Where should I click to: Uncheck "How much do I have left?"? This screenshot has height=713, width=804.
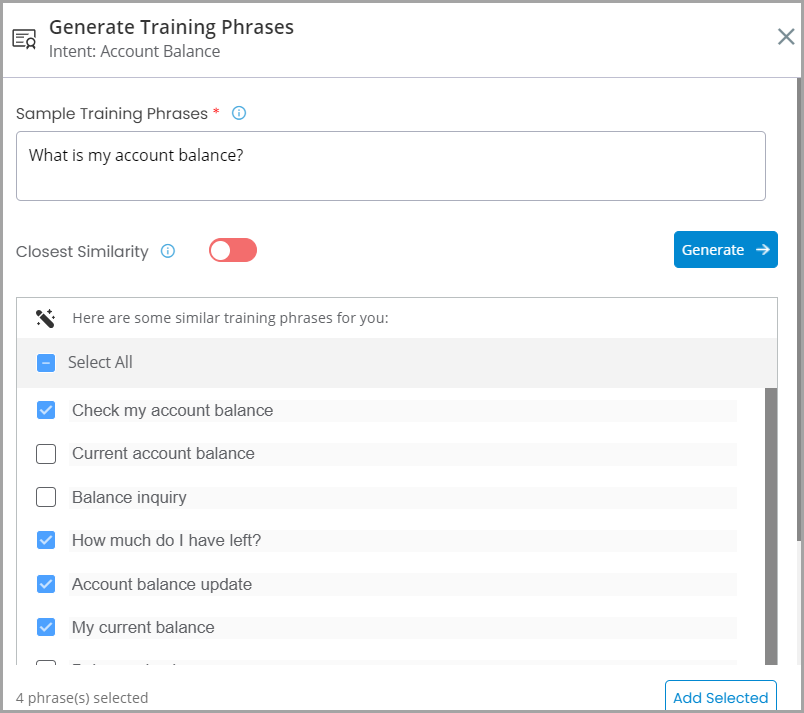click(x=46, y=540)
